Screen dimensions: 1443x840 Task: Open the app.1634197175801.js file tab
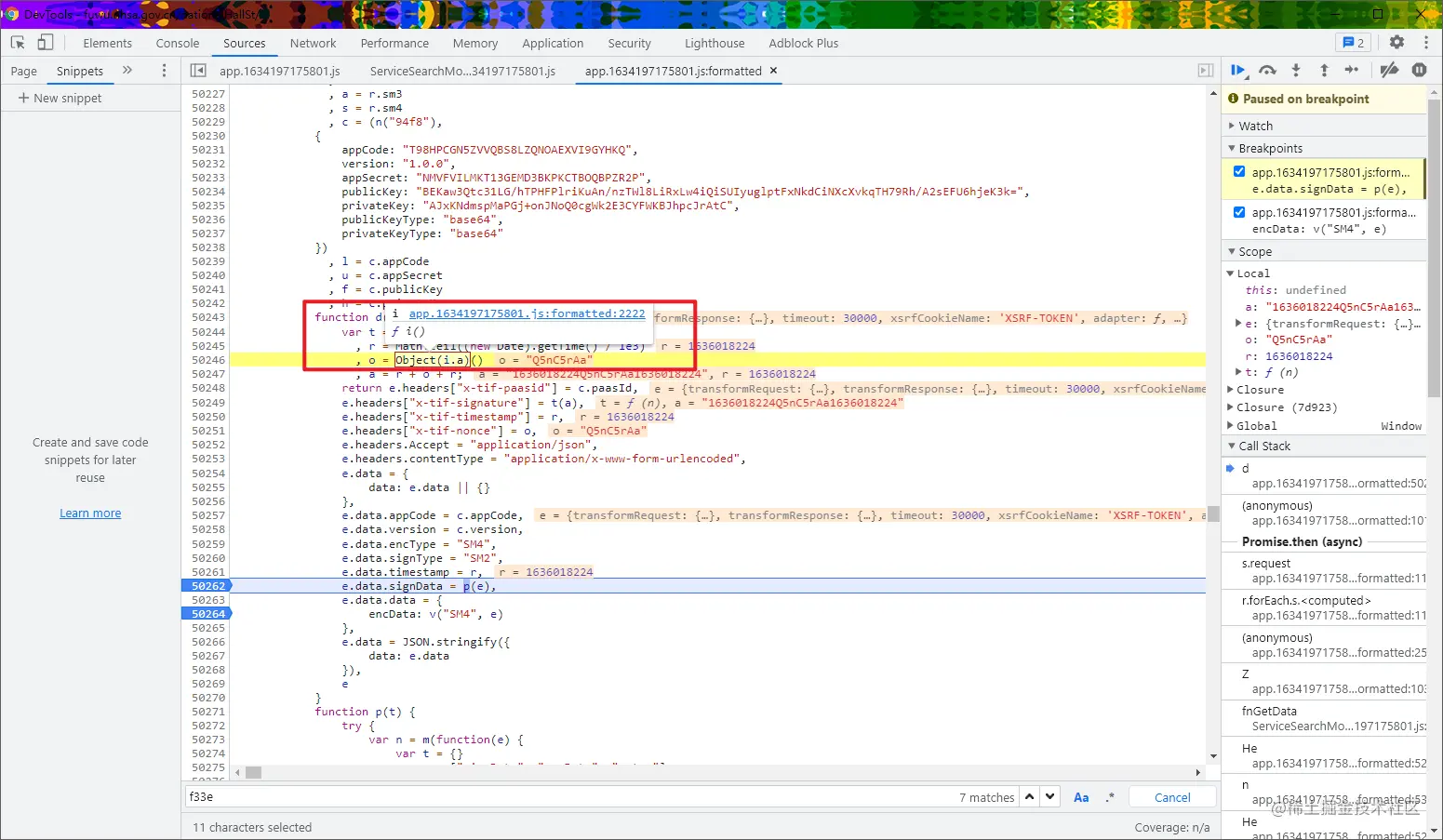(280, 71)
